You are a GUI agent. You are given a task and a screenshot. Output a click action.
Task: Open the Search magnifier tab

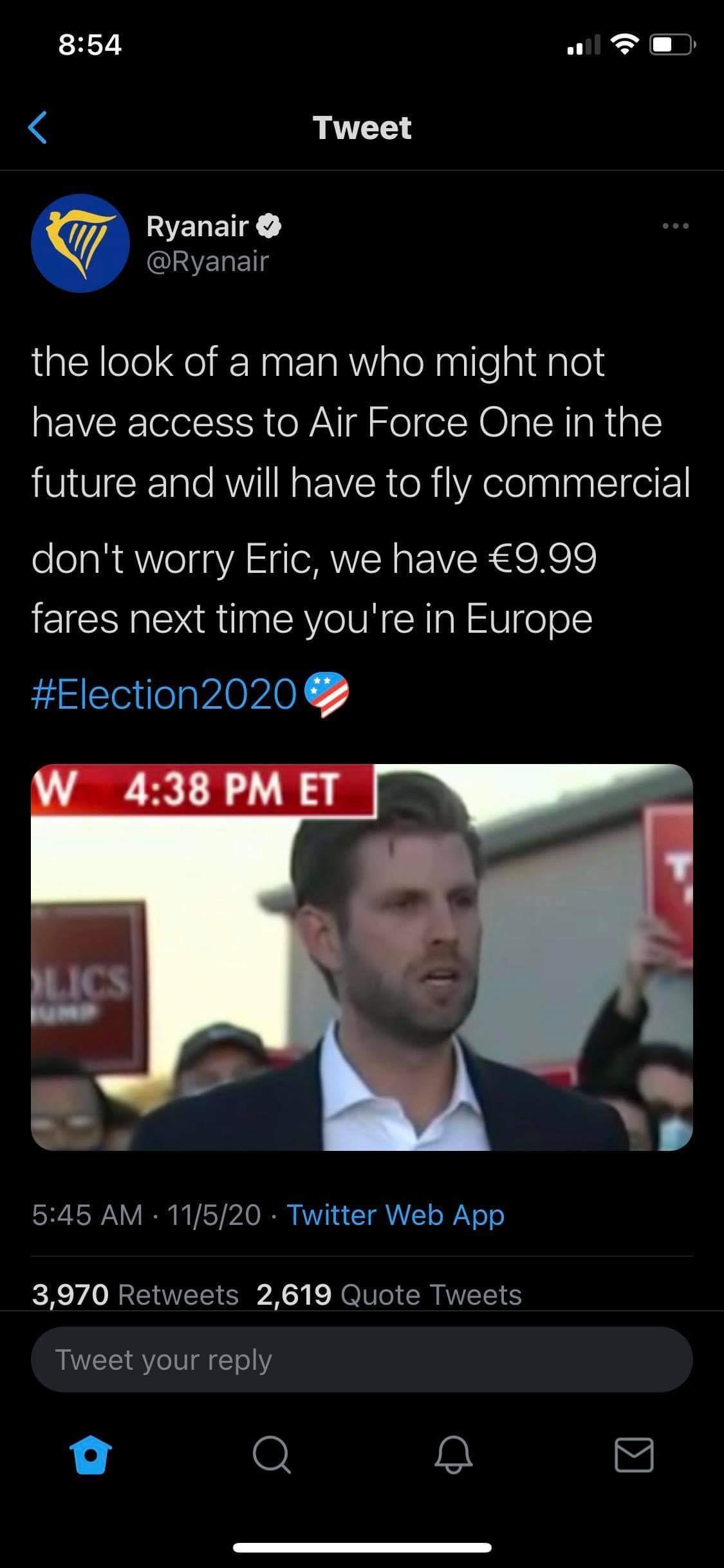click(272, 1455)
